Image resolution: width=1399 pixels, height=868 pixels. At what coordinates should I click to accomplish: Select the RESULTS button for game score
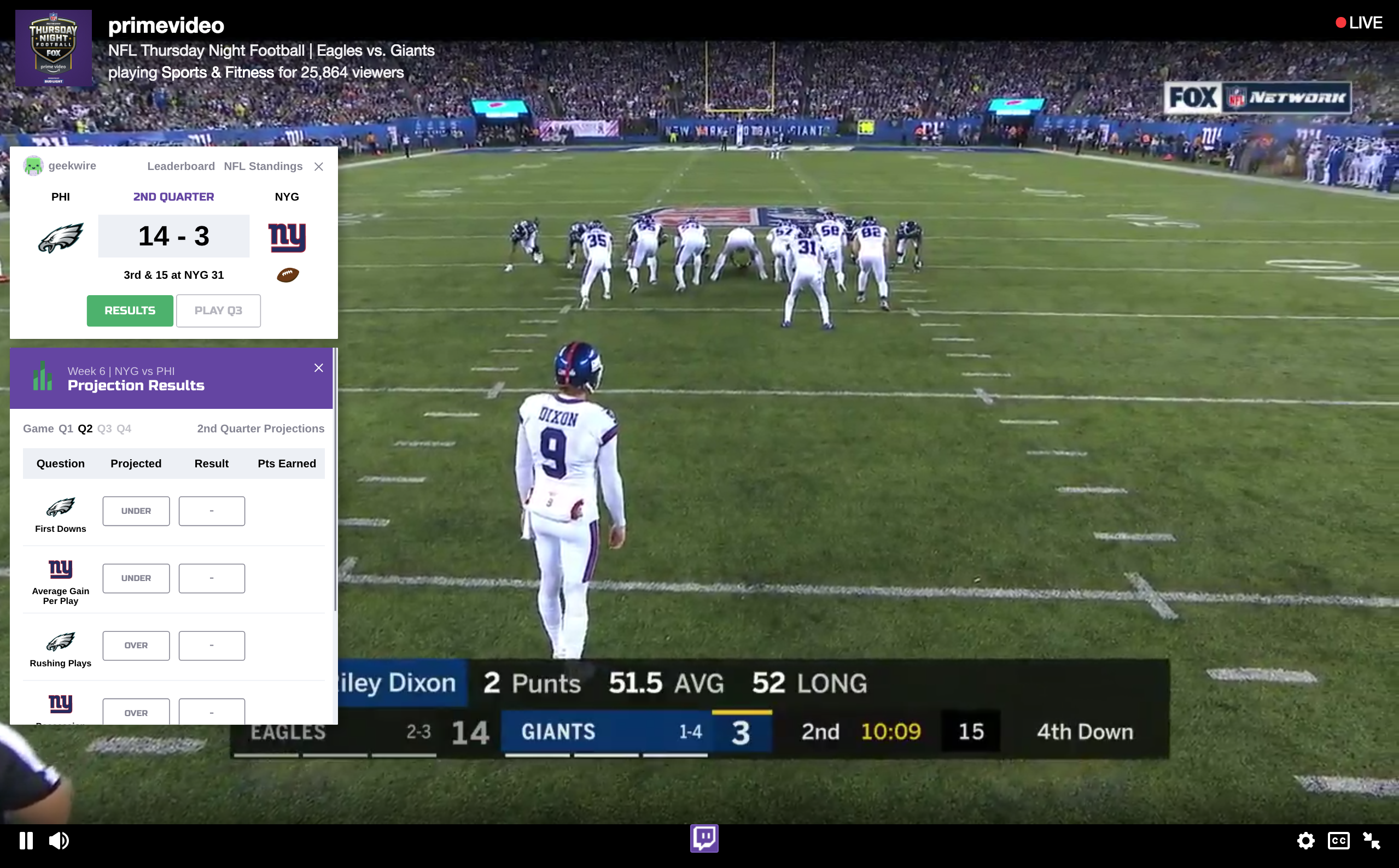pos(129,310)
